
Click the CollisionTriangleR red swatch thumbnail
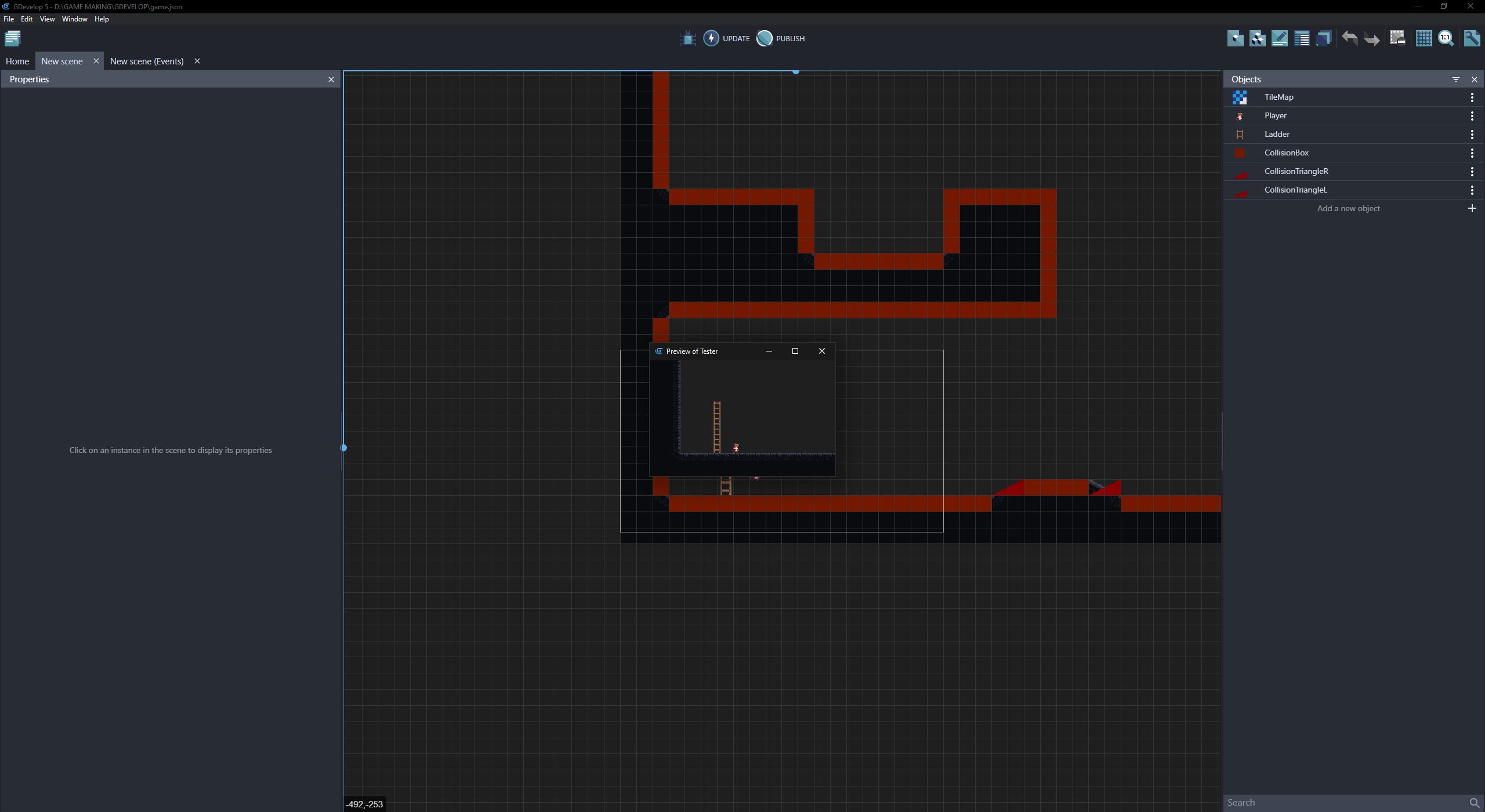tap(1241, 171)
